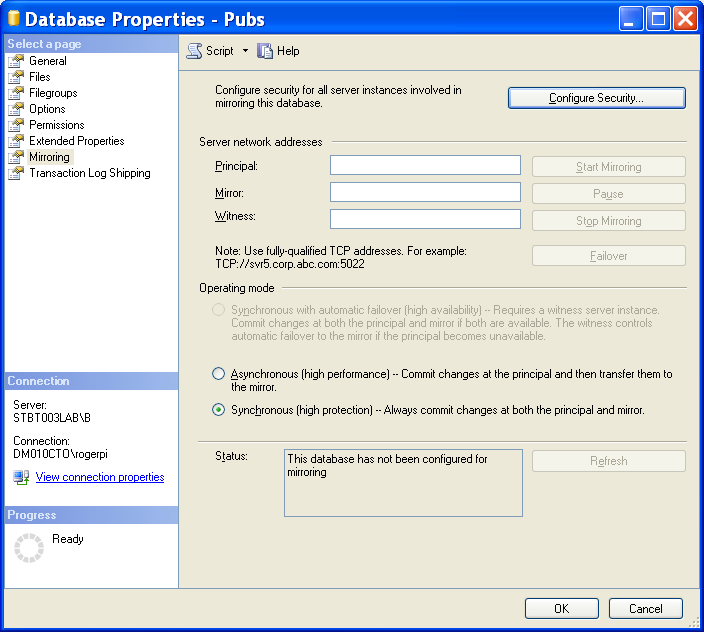Screen dimensions: 704x632
Task: Click the Script toolbar button
Action: point(211,51)
